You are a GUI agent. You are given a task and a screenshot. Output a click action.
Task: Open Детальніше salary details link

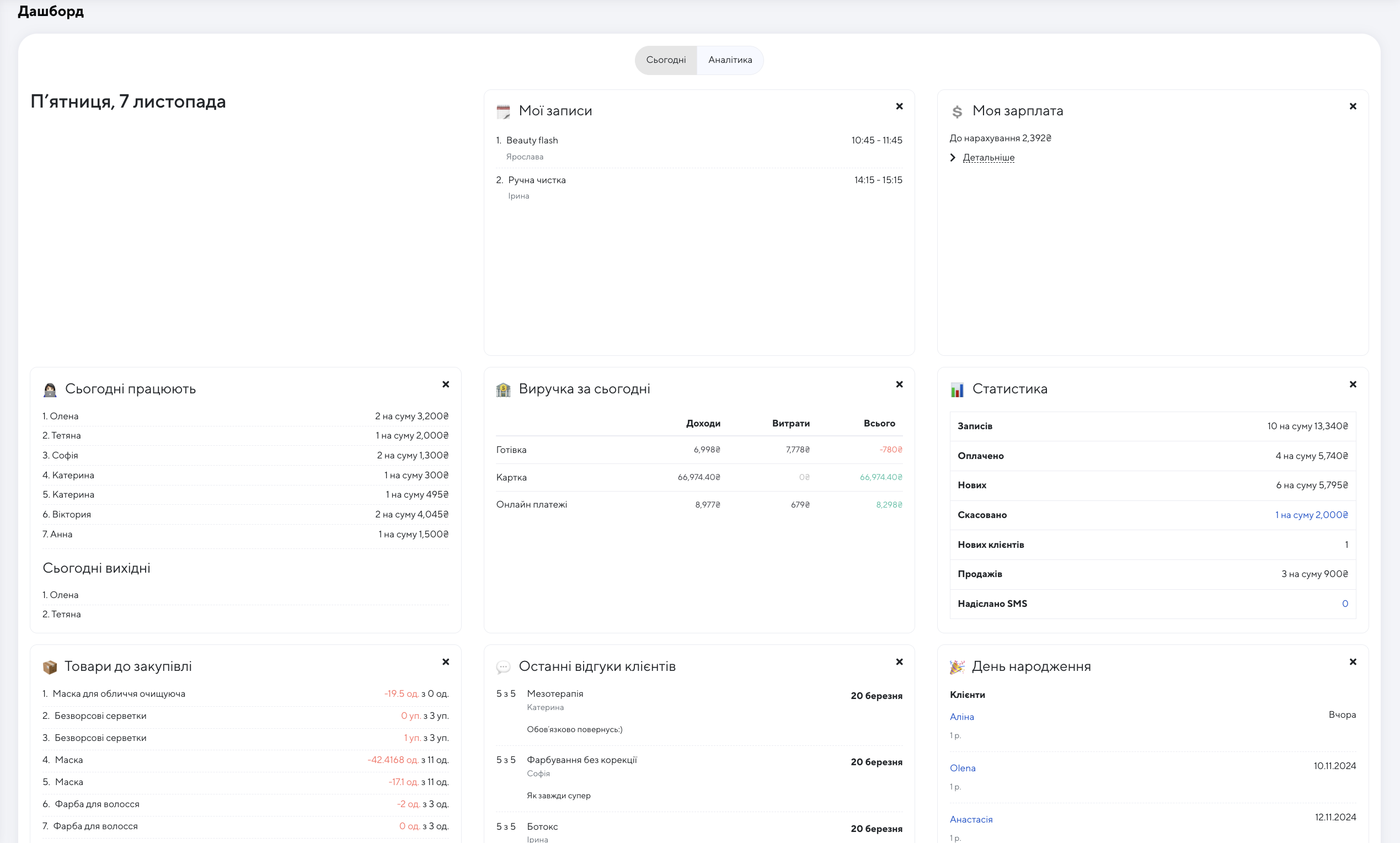click(988, 157)
